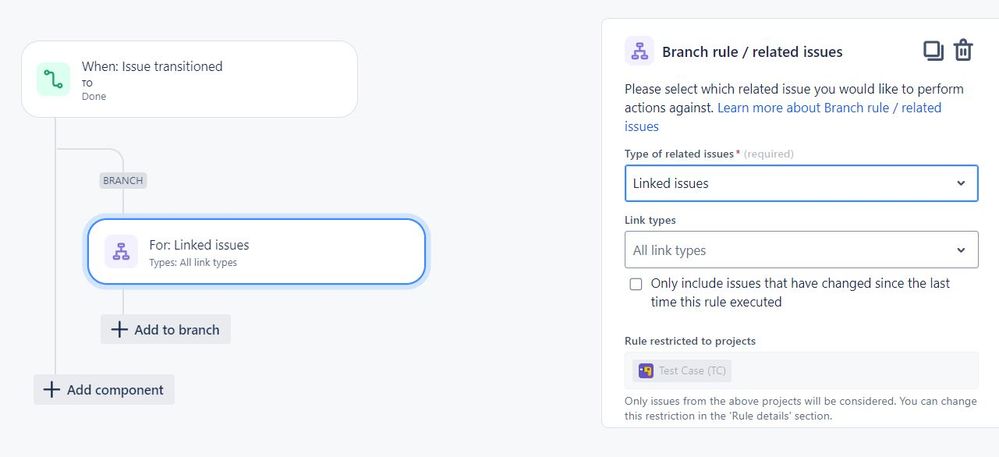Enable only include issues that have changed

coord(636,284)
